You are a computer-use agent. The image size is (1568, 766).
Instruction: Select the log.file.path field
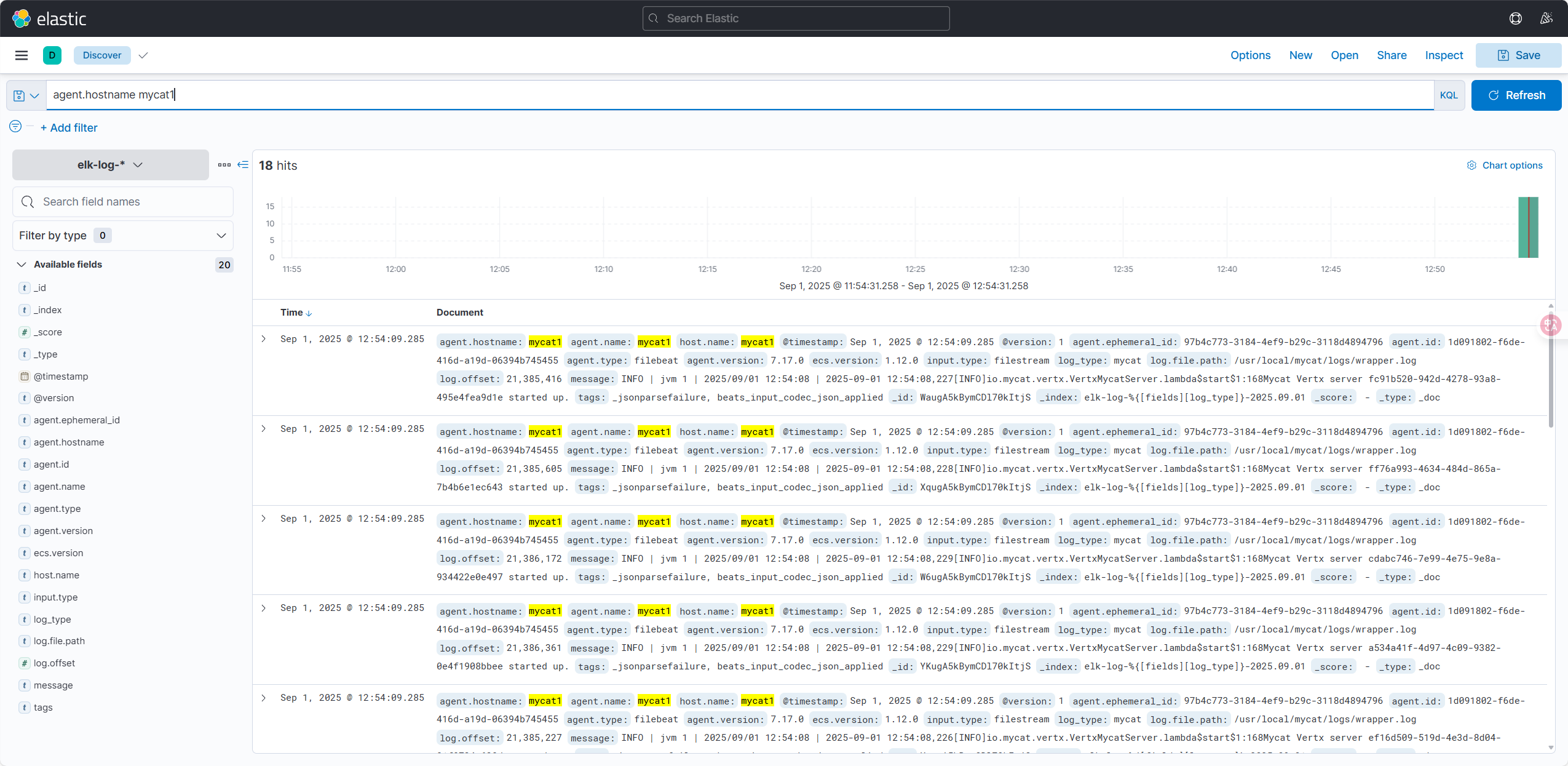59,641
